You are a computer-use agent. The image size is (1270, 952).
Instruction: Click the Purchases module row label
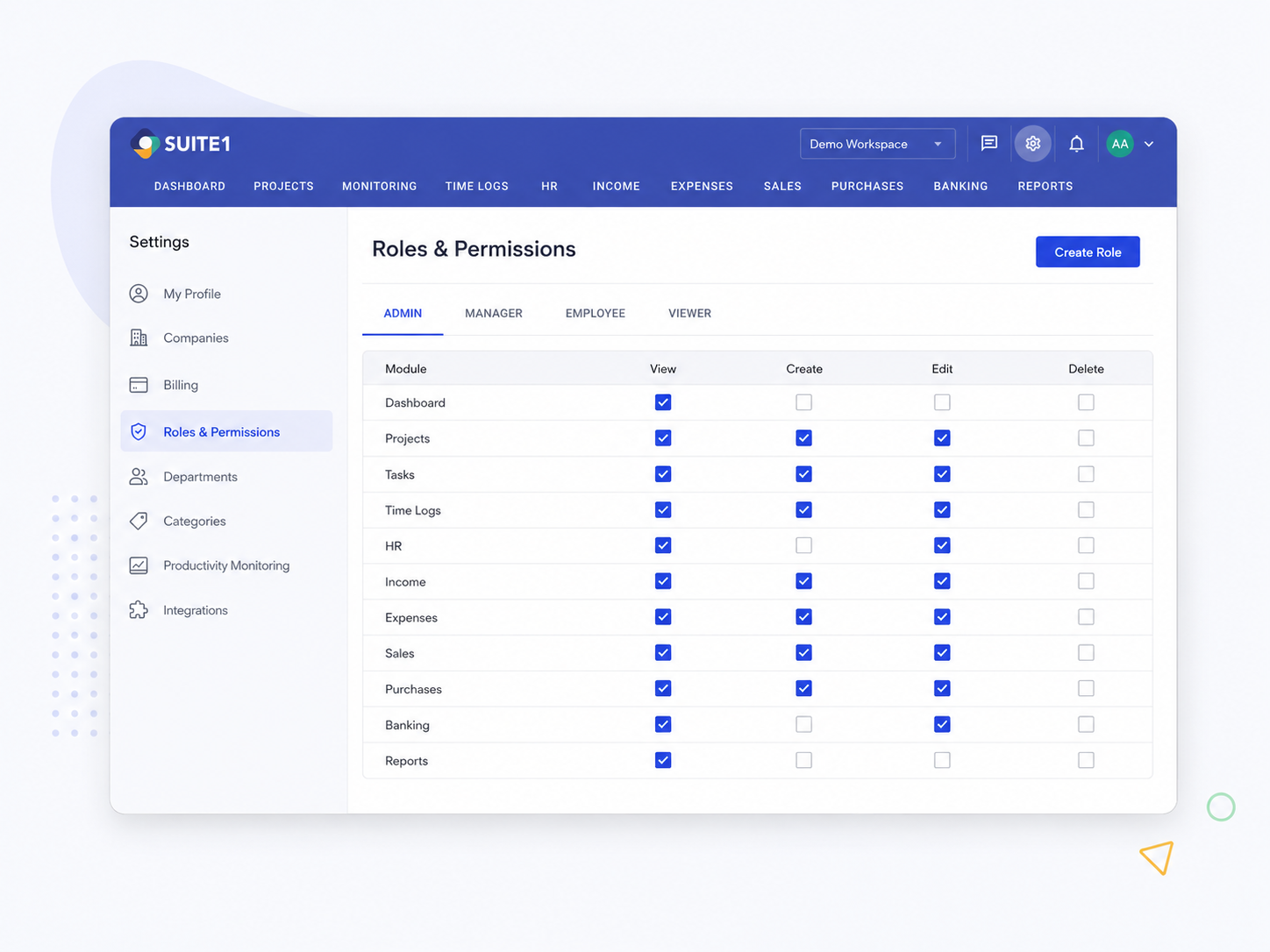coord(413,689)
